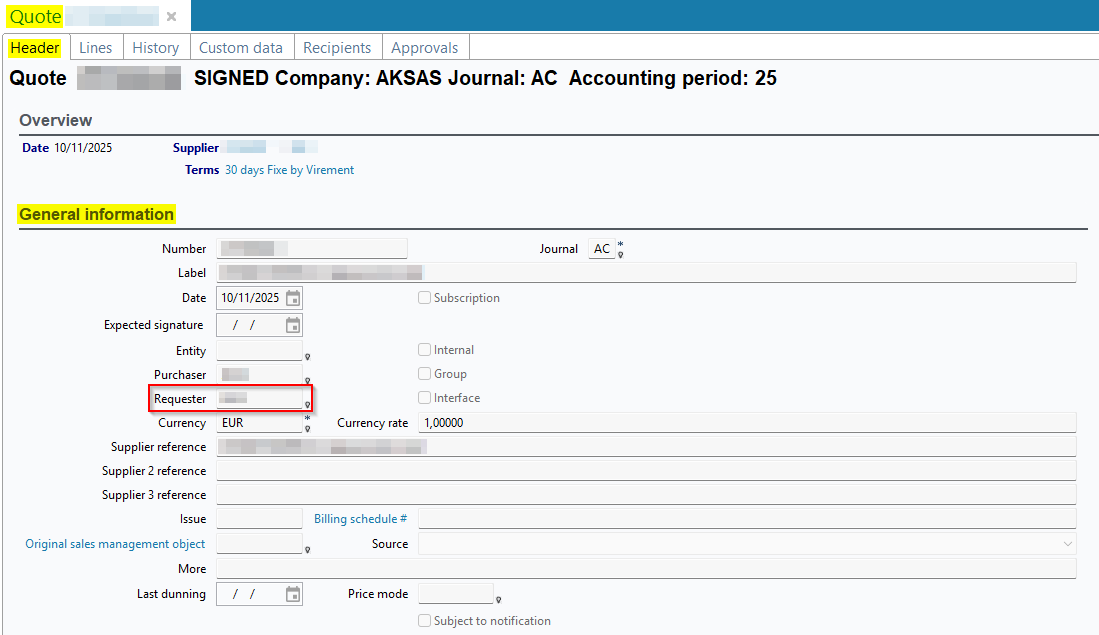Check the Interface checkbox

pyautogui.click(x=425, y=398)
